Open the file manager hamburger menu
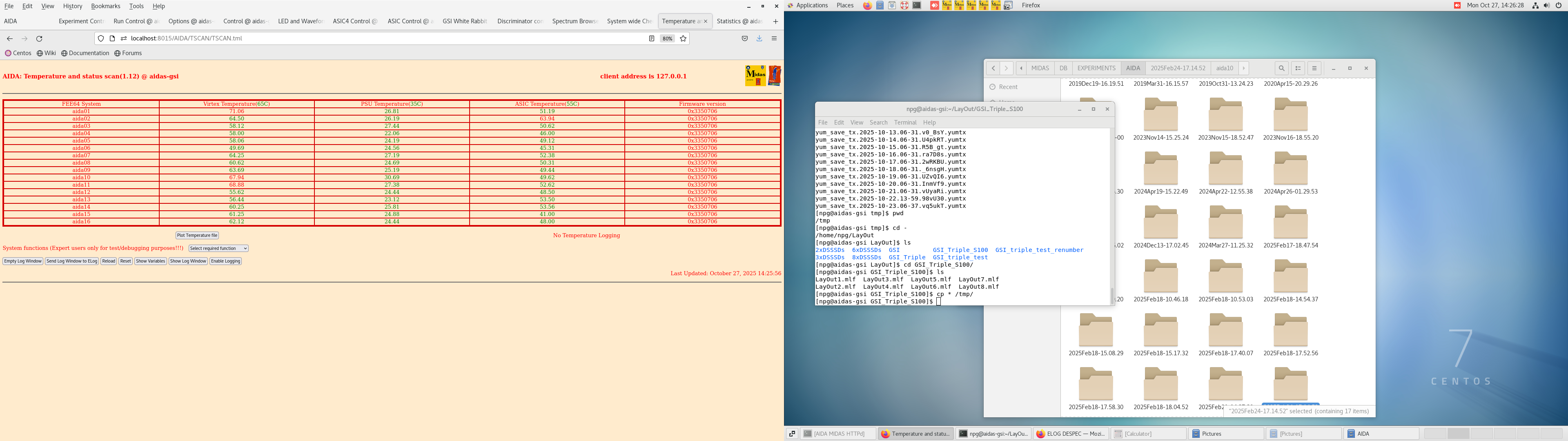 click(1315, 68)
